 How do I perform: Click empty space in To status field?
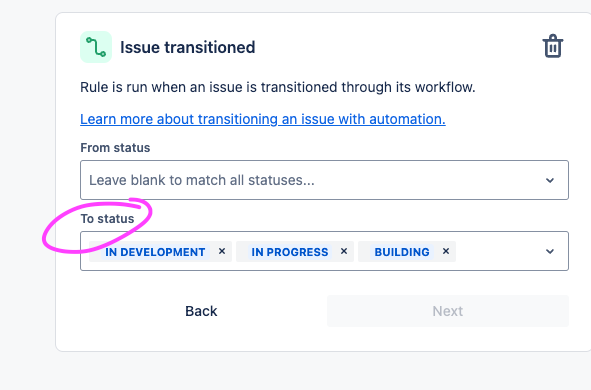point(498,251)
